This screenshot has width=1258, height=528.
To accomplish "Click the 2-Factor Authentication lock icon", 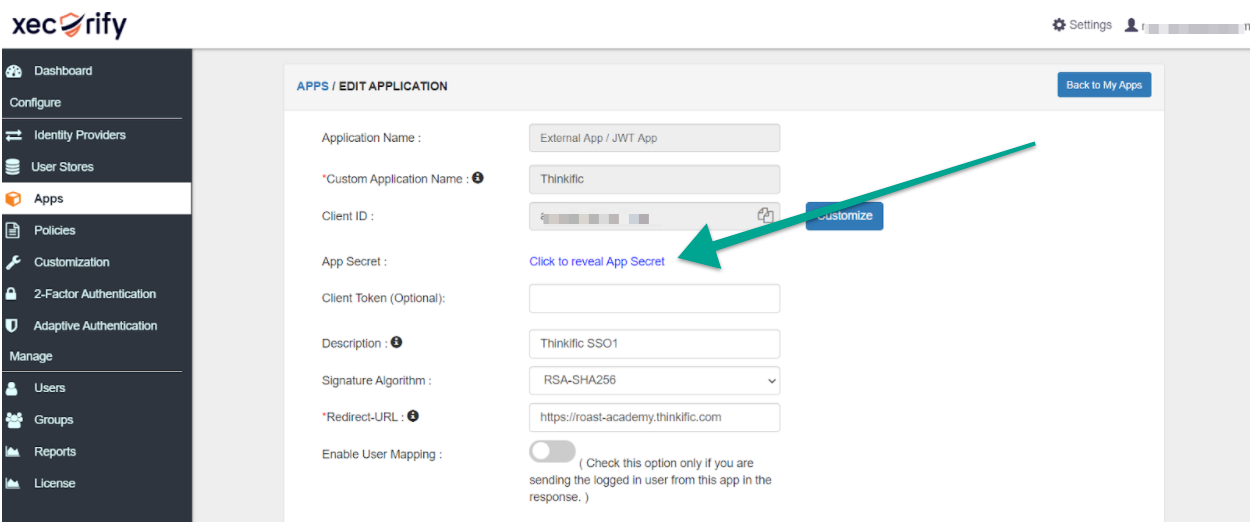I will [x=12, y=294].
